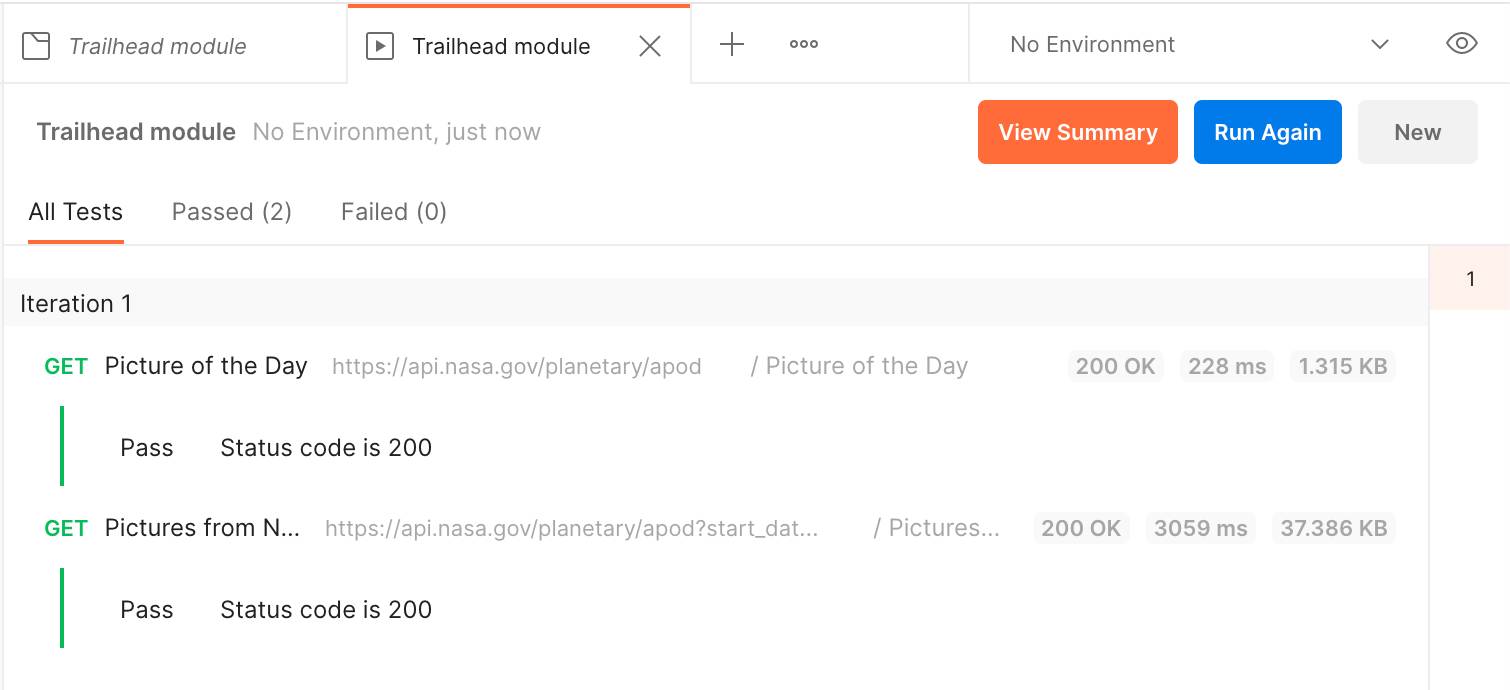The height and width of the screenshot is (690, 1510).
Task: Open the more options ellipsis menu
Action: 803,44
